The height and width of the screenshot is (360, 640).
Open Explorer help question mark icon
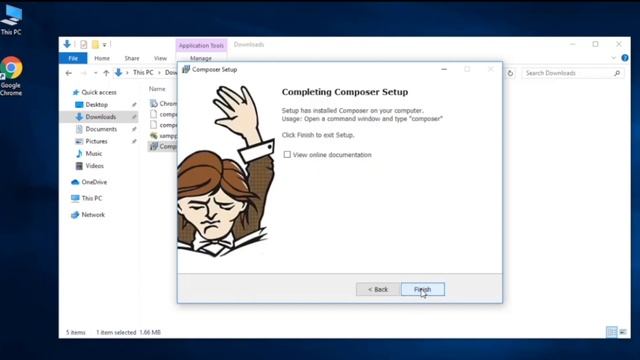click(x=625, y=58)
